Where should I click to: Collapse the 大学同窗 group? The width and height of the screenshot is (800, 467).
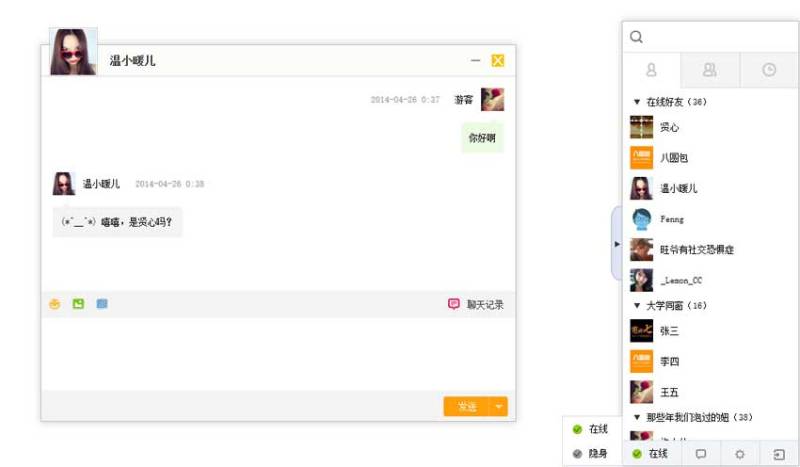(x=670, y=306)
